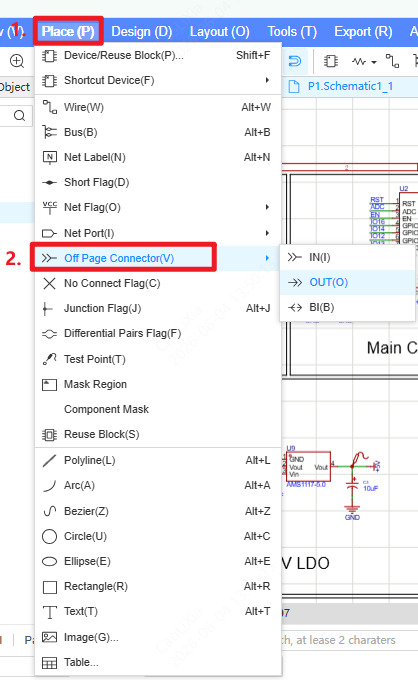Choose OUT(O) off page connector
418x680 pixels.
[347, 282]
